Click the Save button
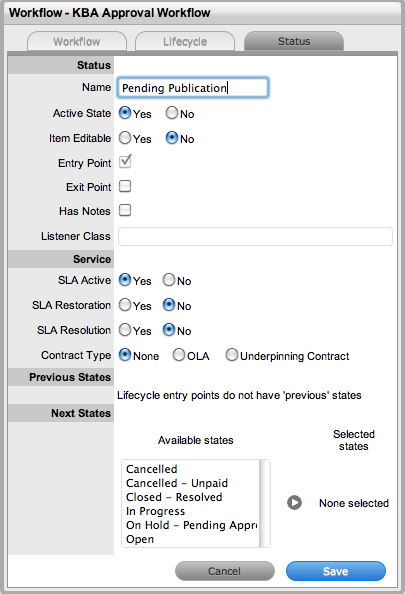This screenshot has height=594, width=405. click(x=336, y=571)
